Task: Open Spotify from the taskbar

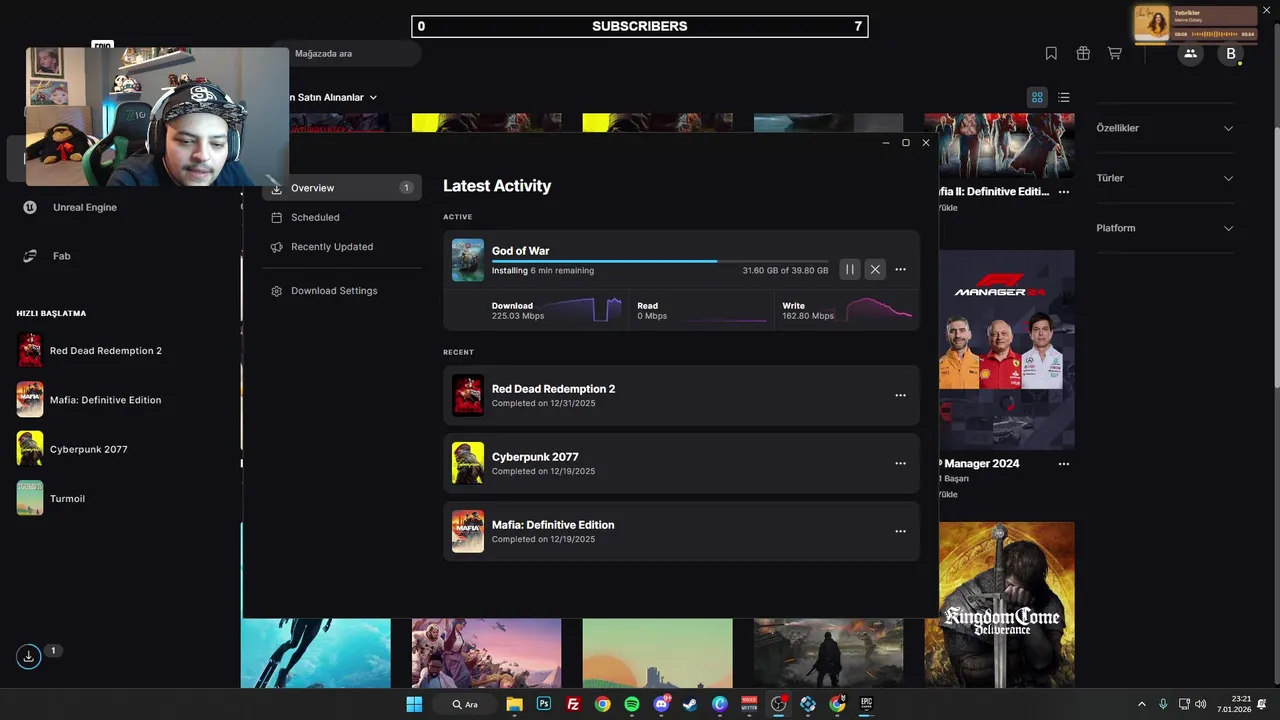Action: [x=632, y=704]
